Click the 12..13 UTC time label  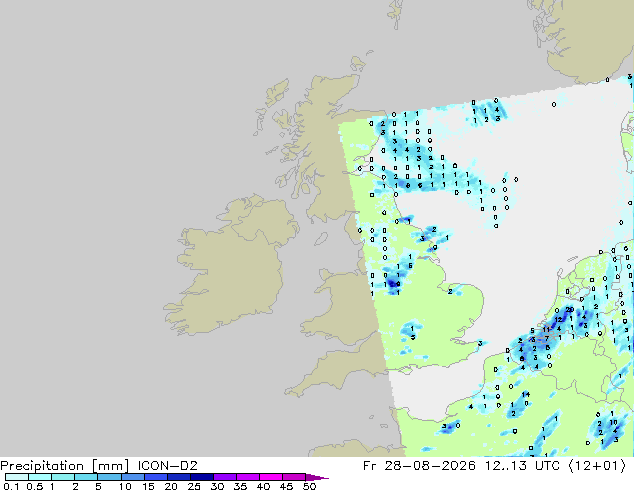tap(522, 466)
